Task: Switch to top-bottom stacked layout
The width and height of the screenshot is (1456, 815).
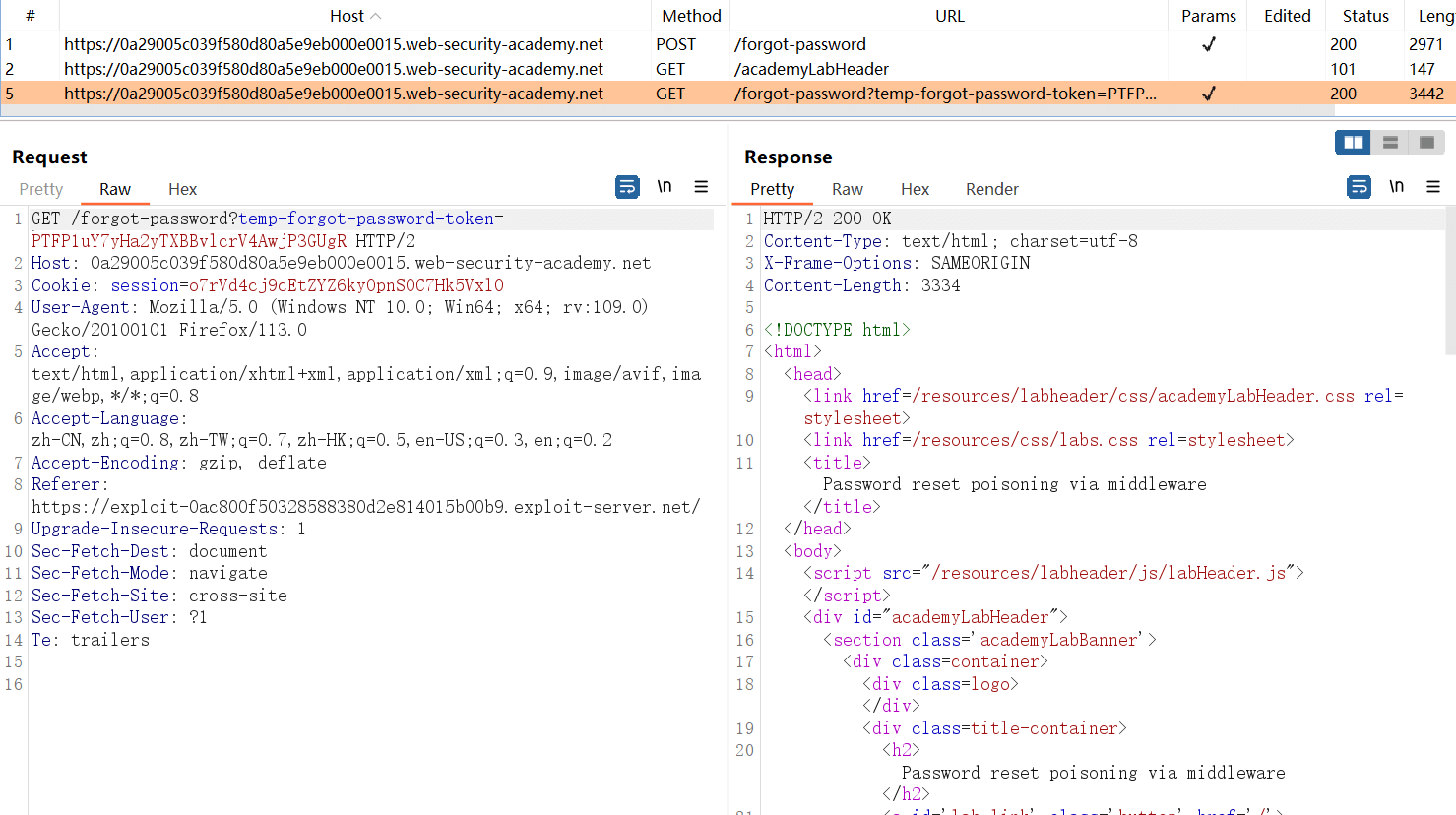Action: click(1390, 143)
